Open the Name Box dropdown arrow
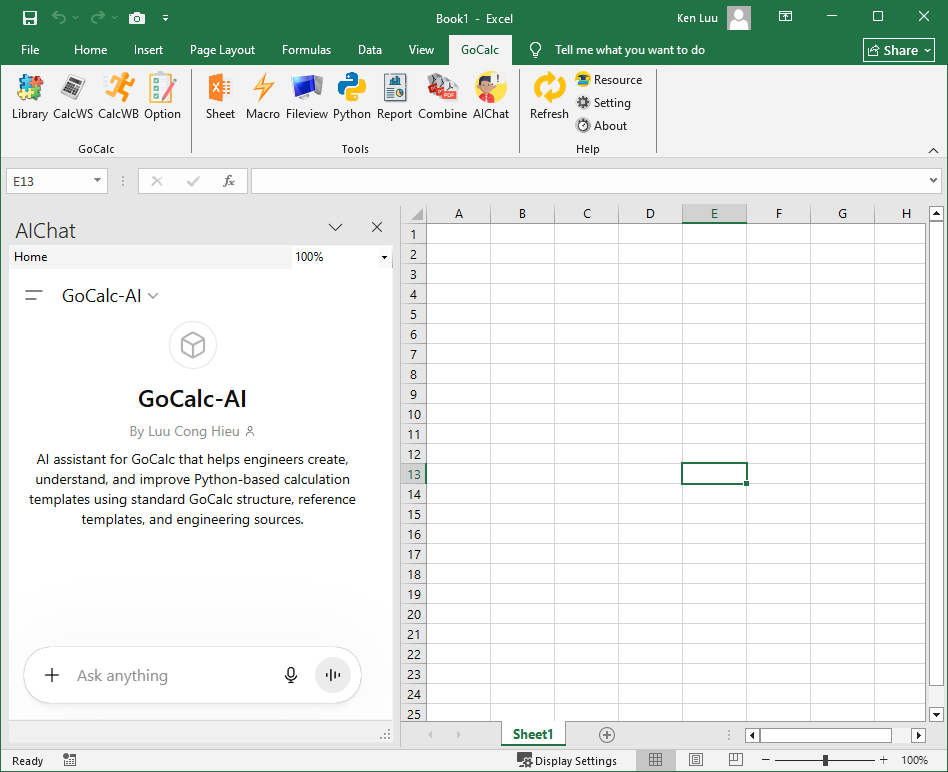 point(97,180)
